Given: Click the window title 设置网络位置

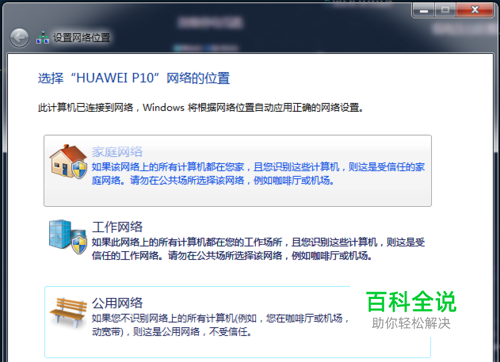Looking at the screenshot, I should coord(82,37).
